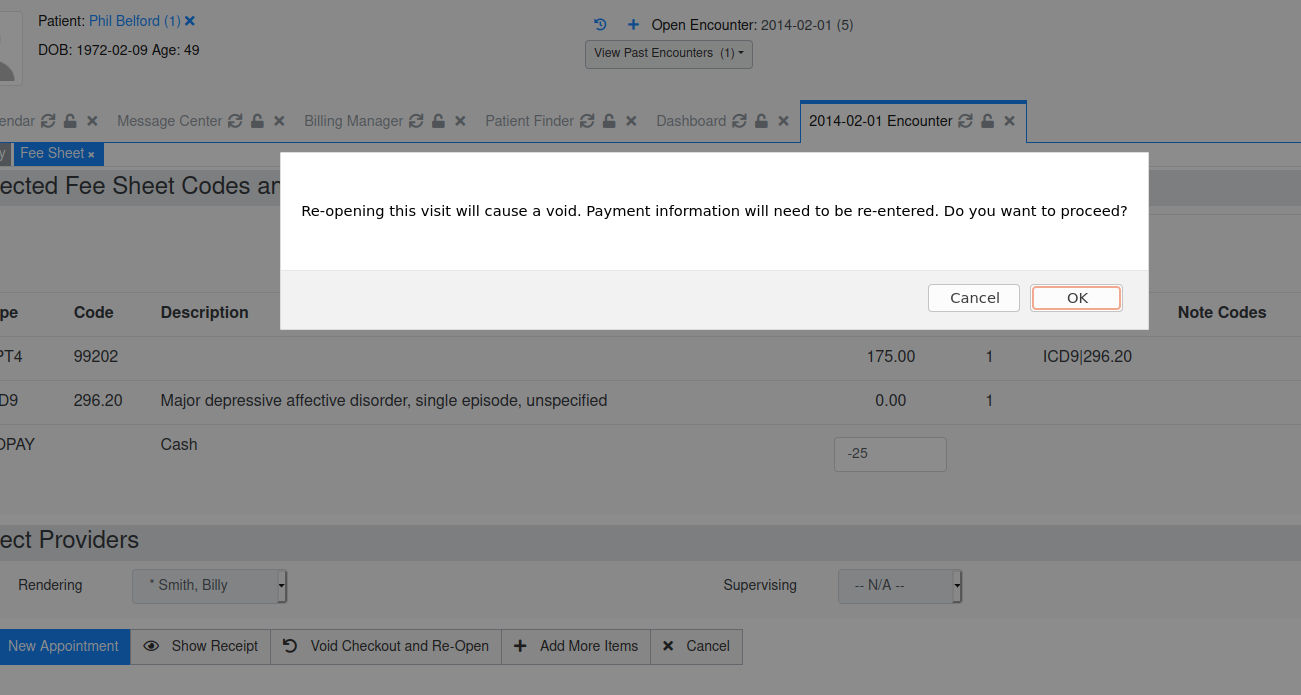Toggle the lock on the Billing Manager tab

[x=438, y=120]
